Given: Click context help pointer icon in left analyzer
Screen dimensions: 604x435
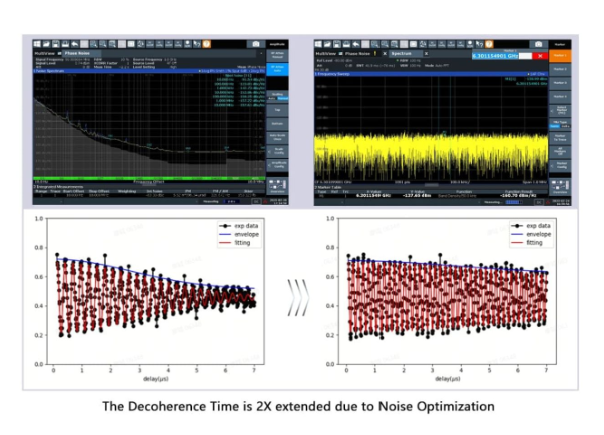Looking at the screenshot, I should 197,44.
